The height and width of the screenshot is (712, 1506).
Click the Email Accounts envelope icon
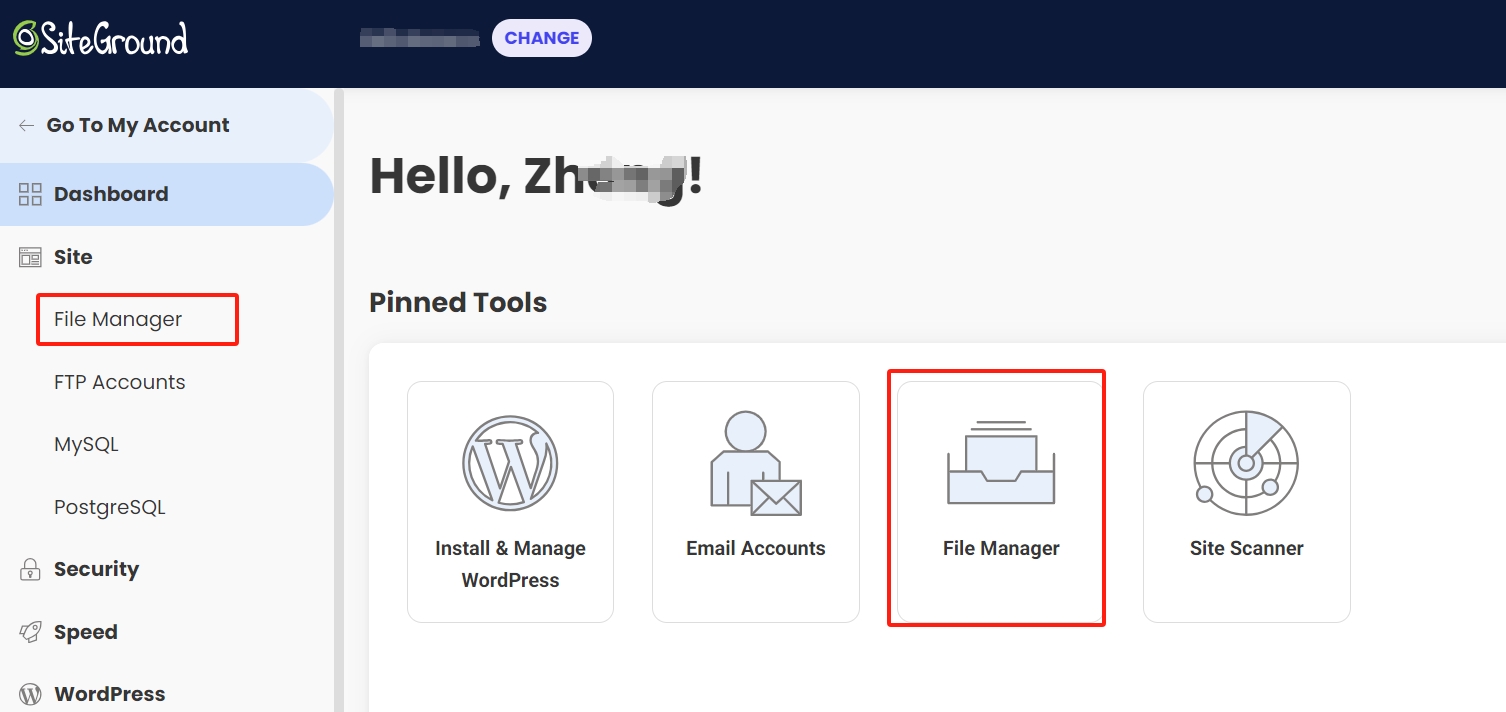(x=755, y=463)
